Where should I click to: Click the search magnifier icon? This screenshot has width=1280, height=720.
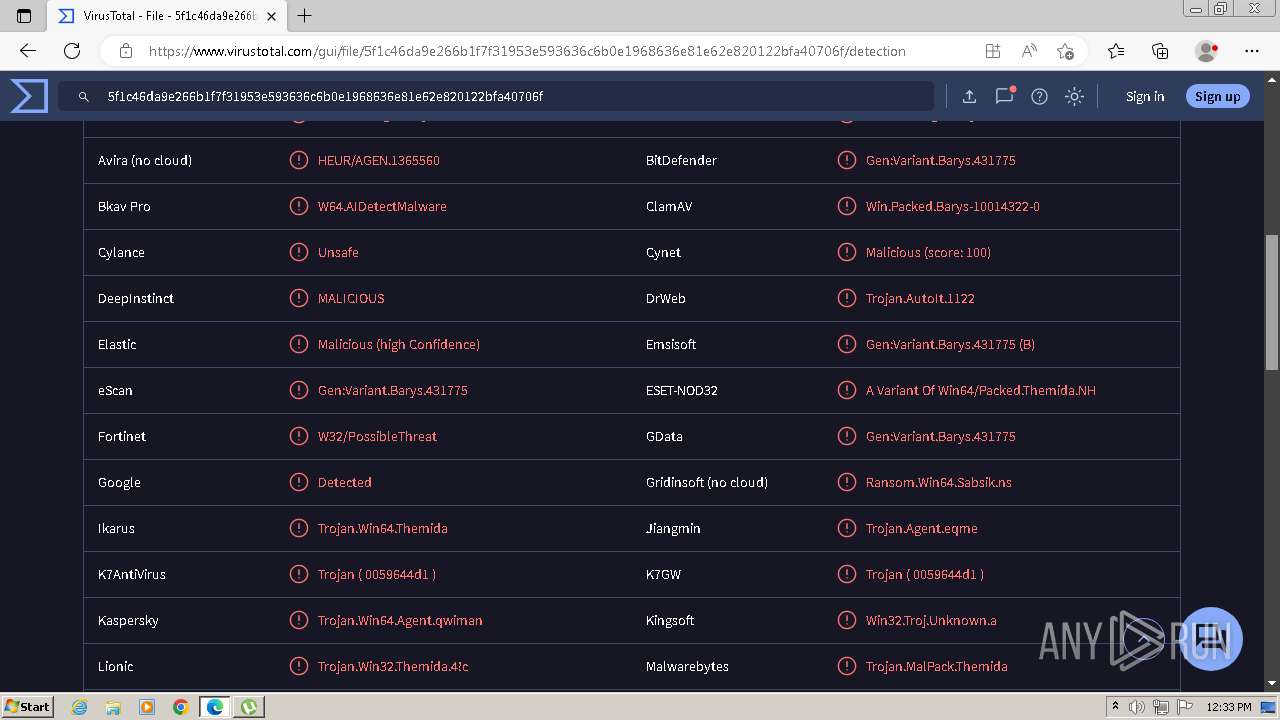[84, 97]
